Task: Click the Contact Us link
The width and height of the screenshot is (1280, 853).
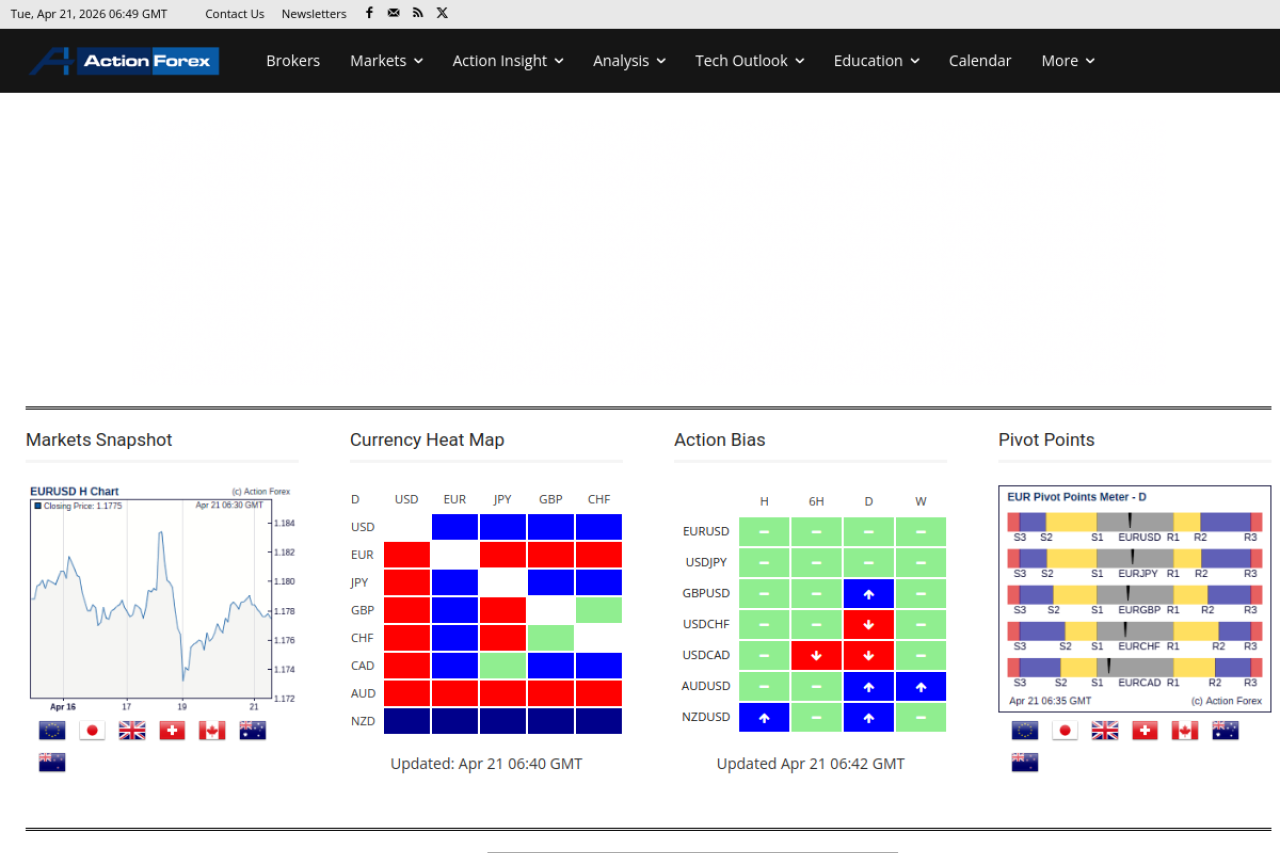Action: coord(235,14)
